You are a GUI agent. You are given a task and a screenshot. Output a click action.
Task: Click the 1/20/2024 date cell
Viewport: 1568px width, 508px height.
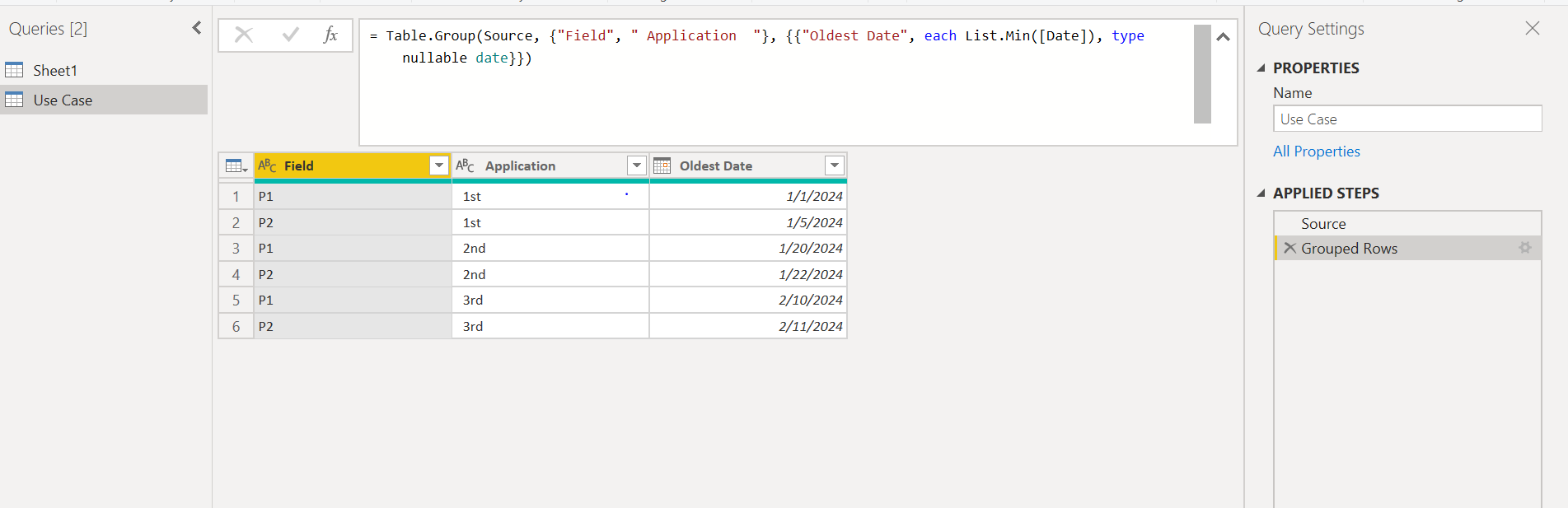[x=748, y=248]
